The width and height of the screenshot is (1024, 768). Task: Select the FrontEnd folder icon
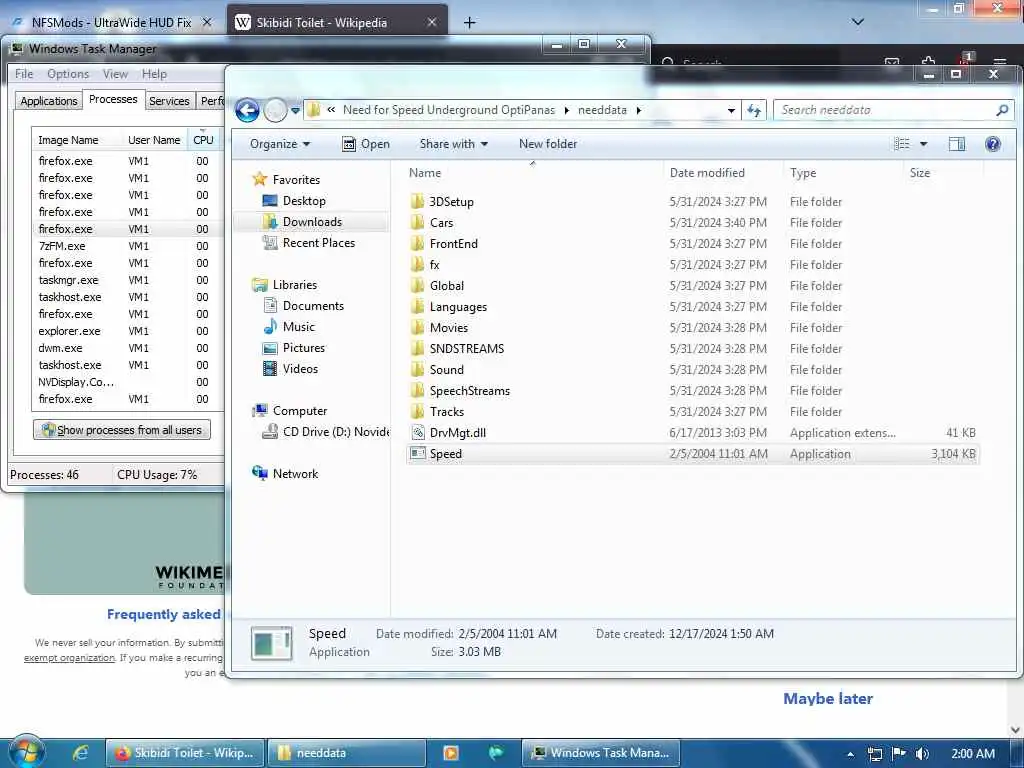(x=418, y=243)
